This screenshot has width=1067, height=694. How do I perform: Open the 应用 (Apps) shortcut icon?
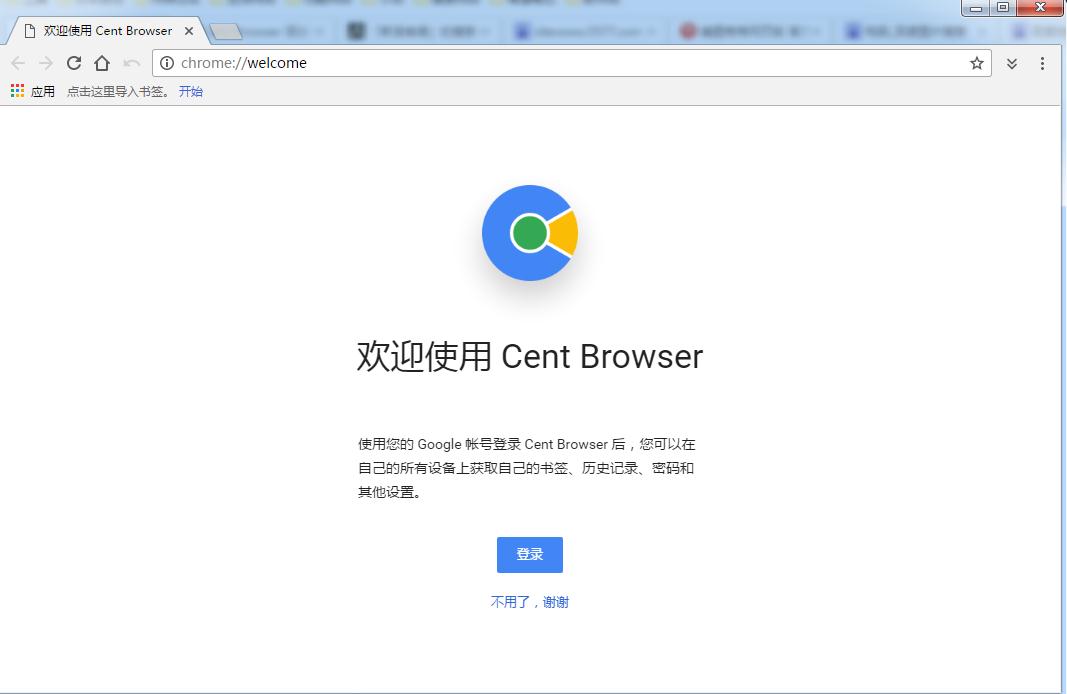click(x=16, y=91)
